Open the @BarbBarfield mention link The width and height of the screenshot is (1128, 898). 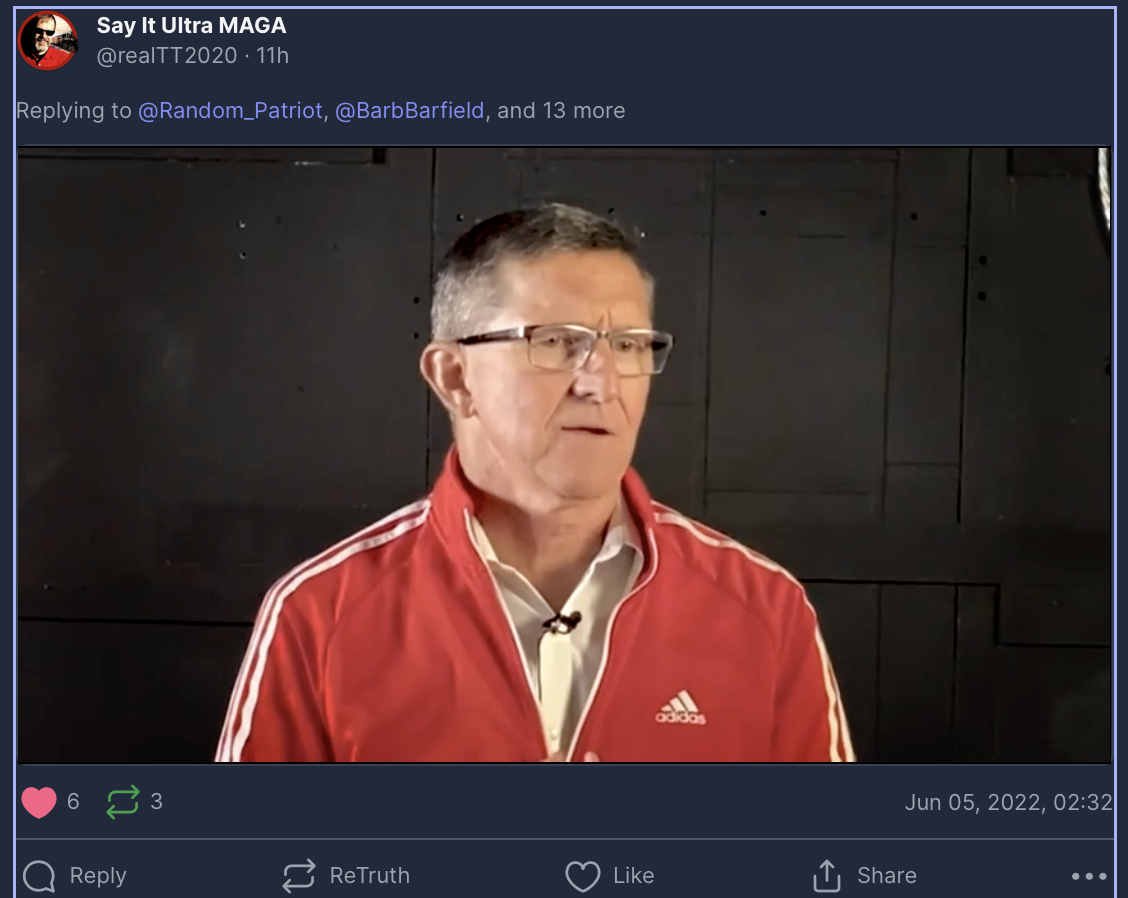click(x=409, y=111)
